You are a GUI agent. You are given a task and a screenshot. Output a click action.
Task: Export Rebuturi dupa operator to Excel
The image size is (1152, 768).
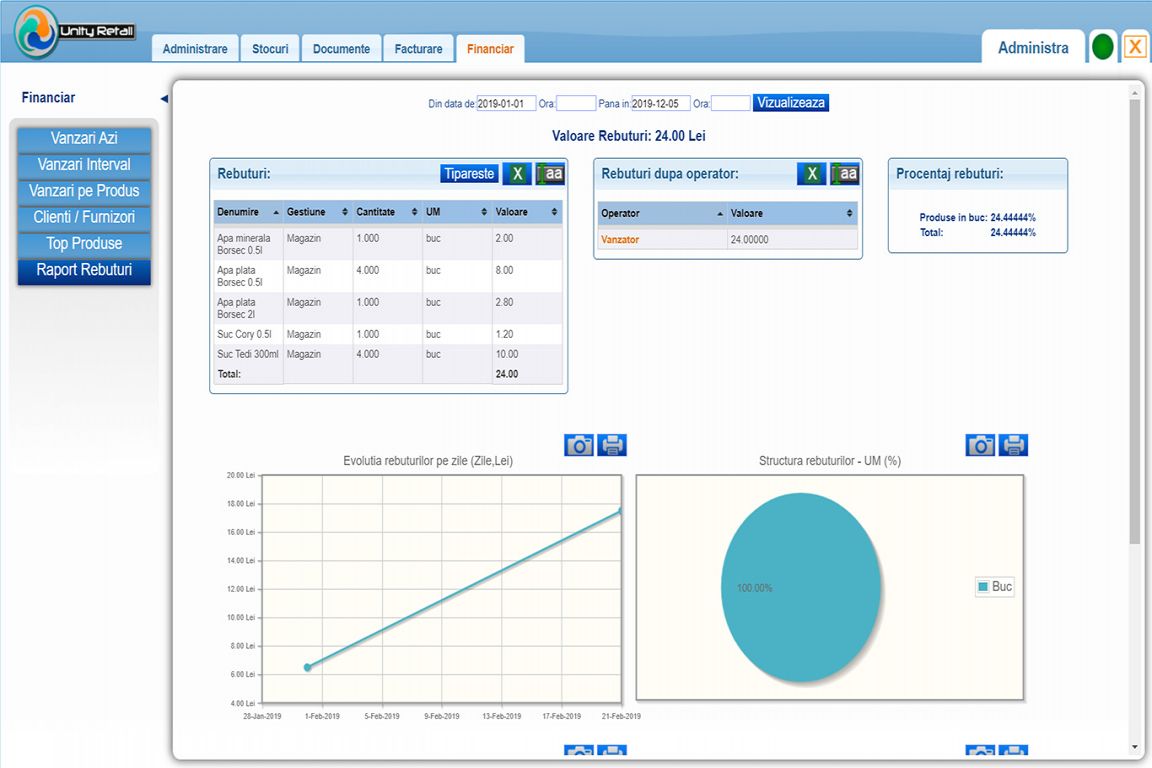click(812, 174)
